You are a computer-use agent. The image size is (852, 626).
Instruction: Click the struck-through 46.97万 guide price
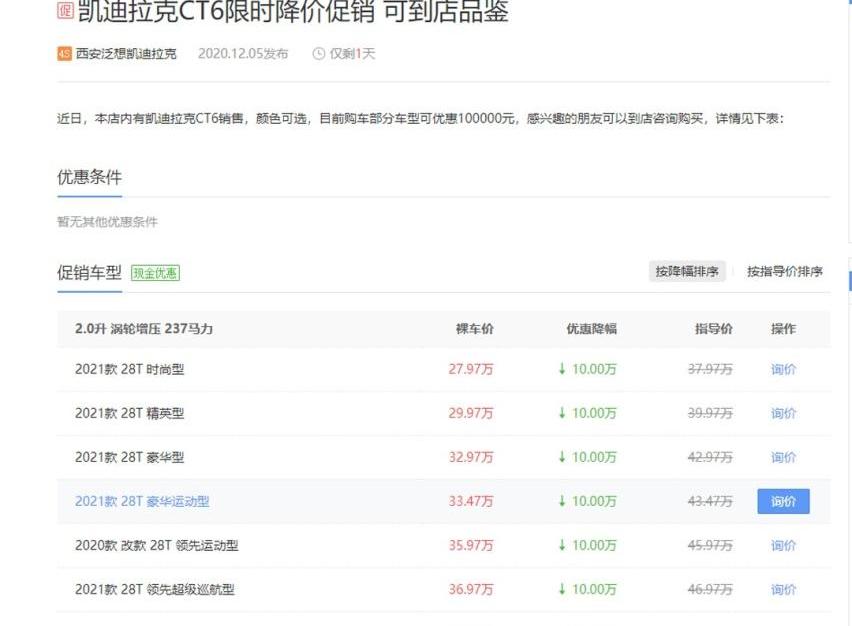(710, 590)
